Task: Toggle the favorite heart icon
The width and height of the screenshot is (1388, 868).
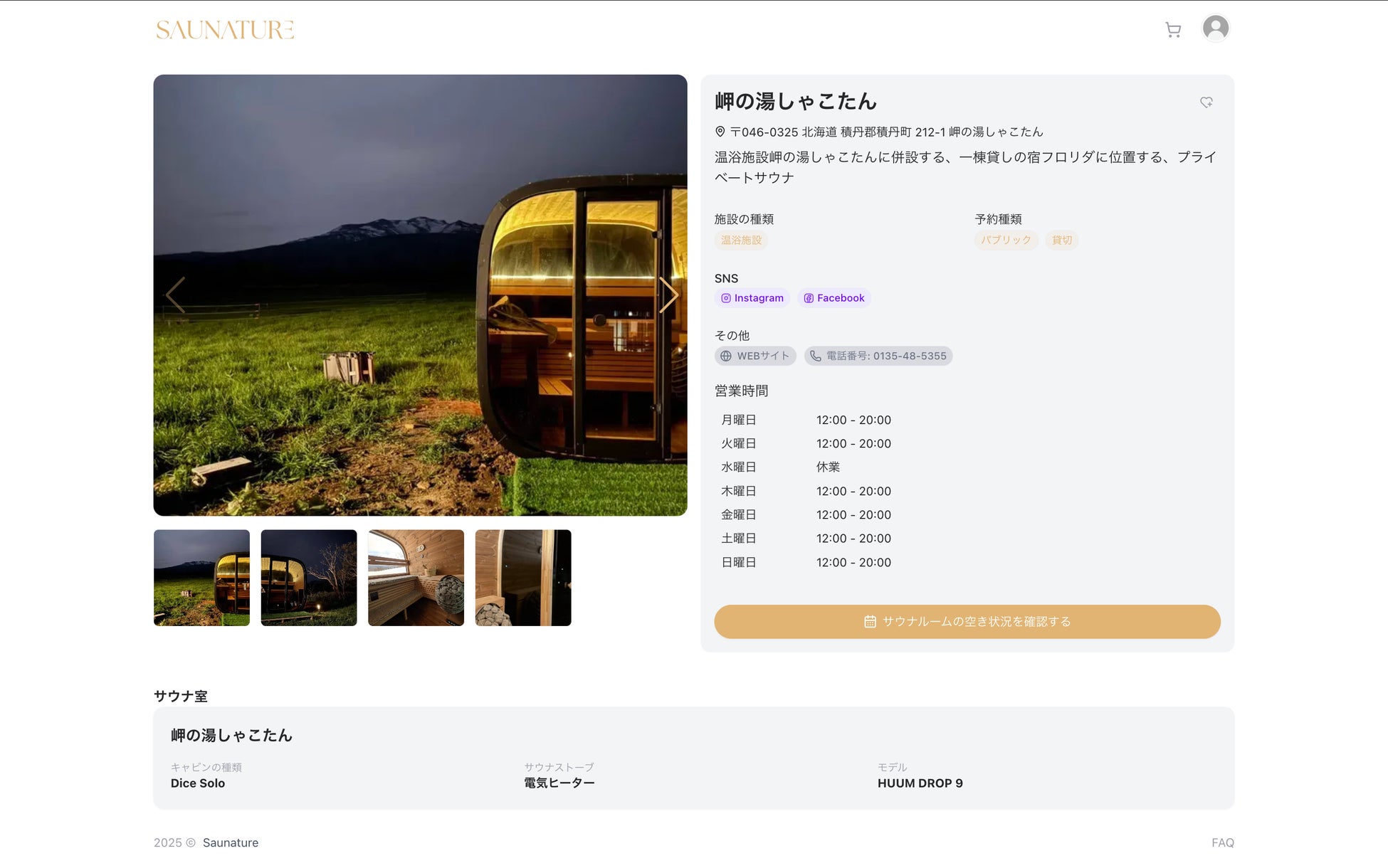Action: 1206,102
